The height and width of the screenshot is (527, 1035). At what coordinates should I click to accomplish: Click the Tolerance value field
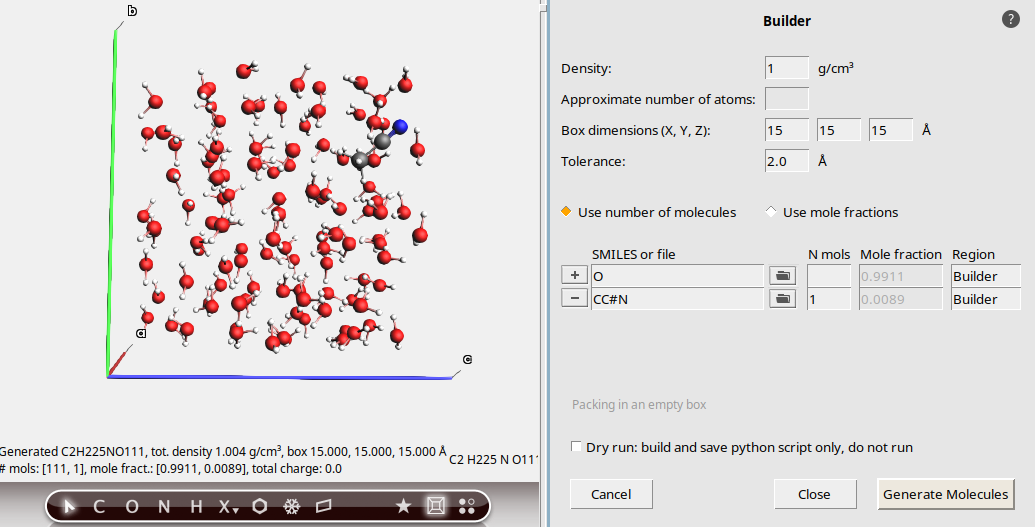[x=786, y=161]
